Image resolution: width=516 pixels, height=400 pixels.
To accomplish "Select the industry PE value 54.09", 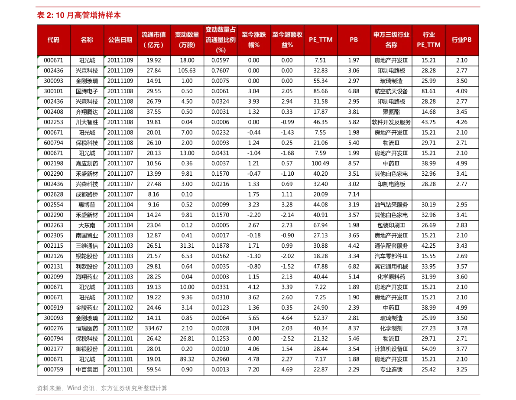I will (x=429, y=349).
